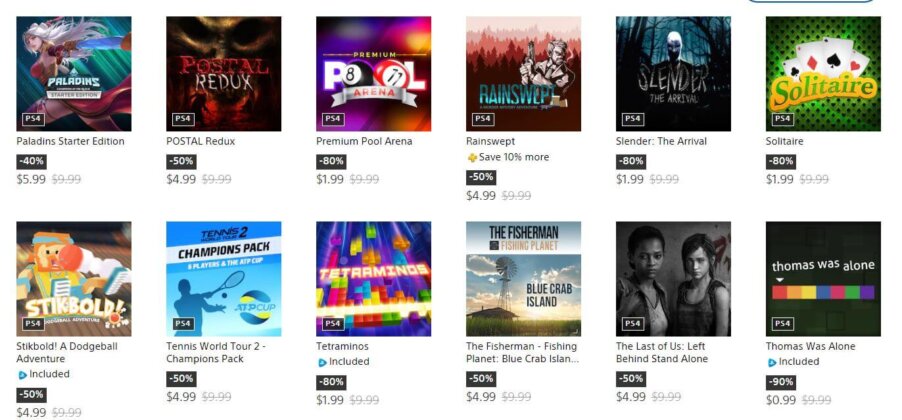
Task: Open the Paladins Starter Edition cover art
Action: pyautogui.click(x=74, y=74)
